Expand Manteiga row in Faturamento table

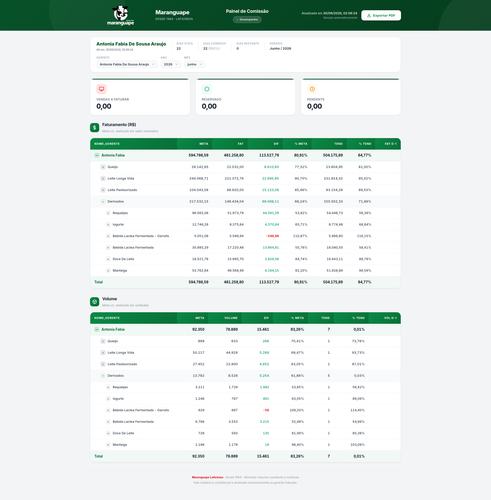(108, 271)
